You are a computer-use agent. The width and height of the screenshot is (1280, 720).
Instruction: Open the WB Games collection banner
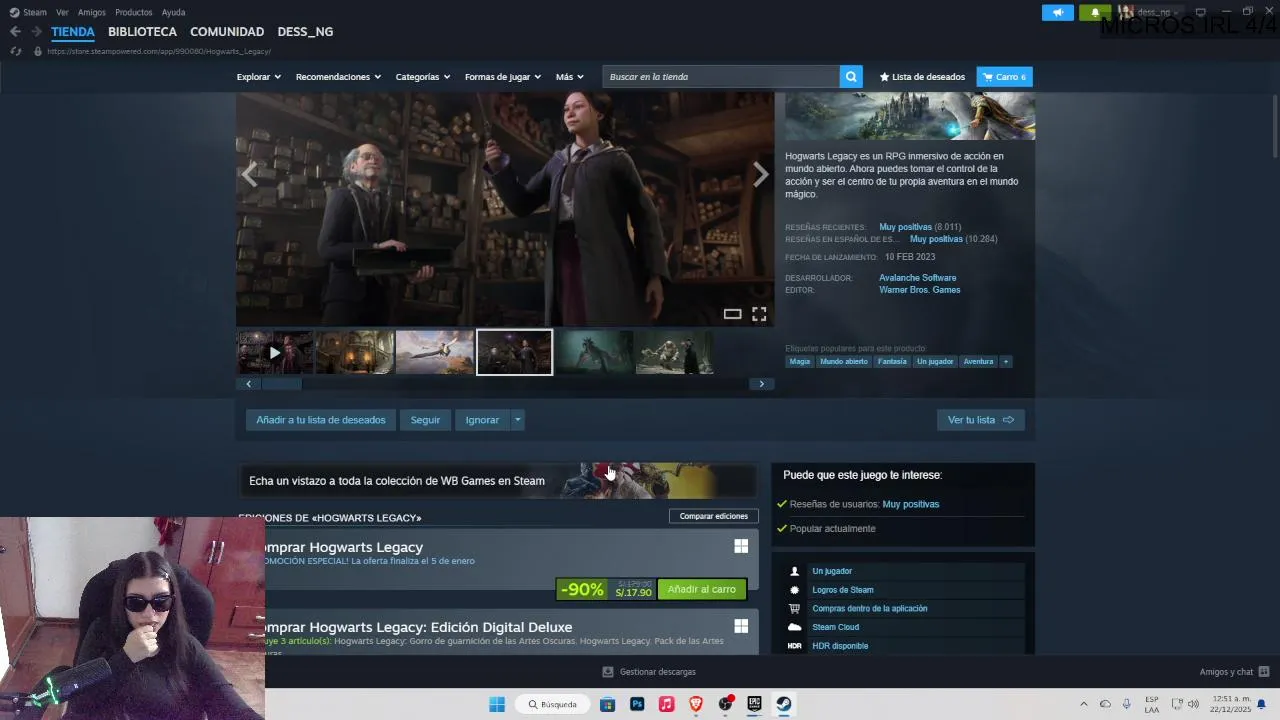[x=497, y=481]
